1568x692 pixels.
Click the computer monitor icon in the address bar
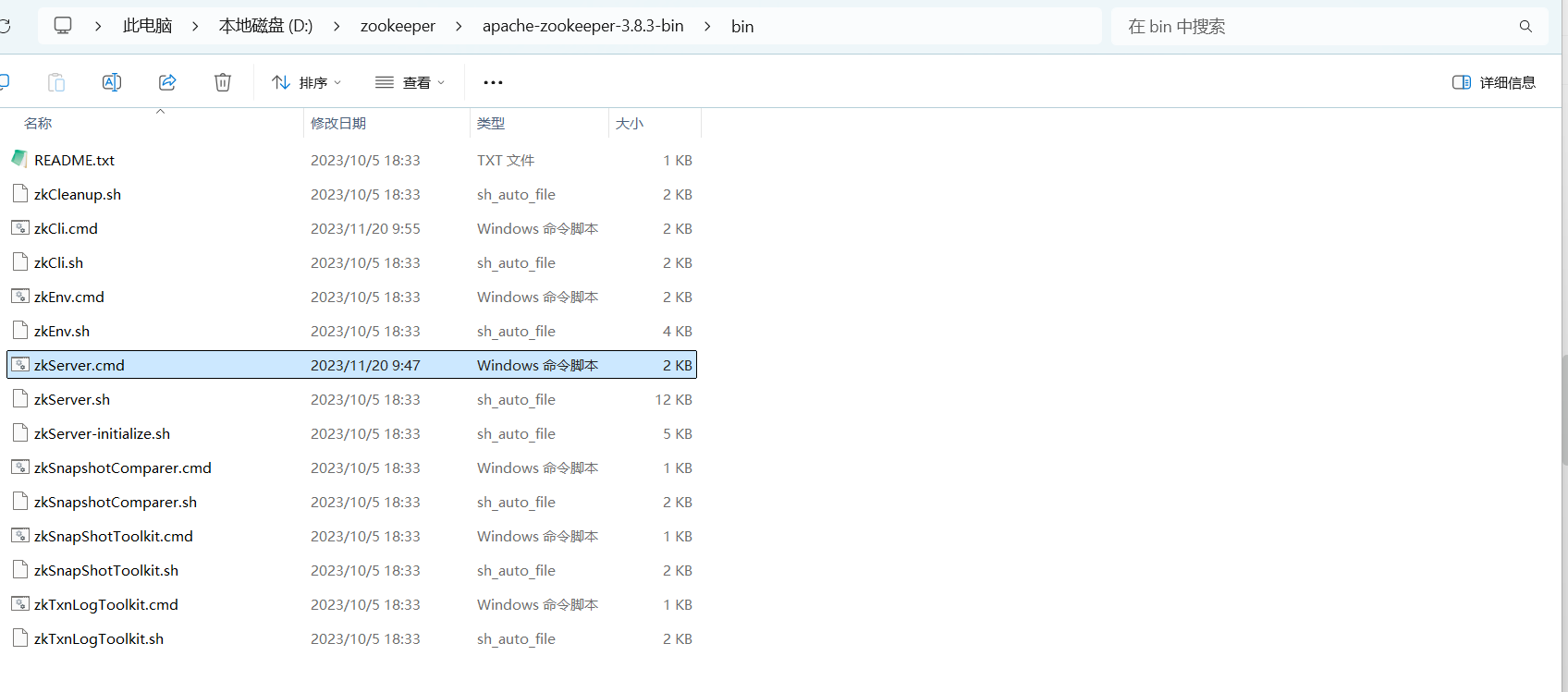point(63,26)
